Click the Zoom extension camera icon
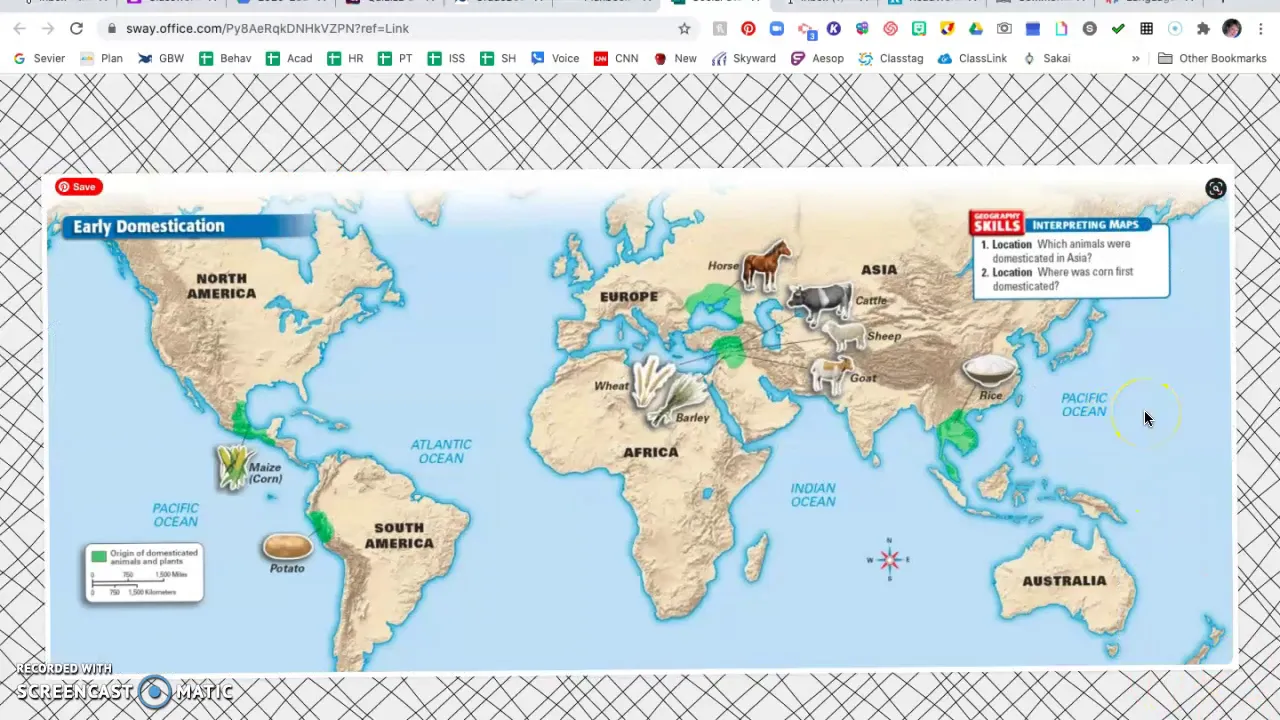The height and width of the screenshot is (720, 1280). [x=777, y=29]
